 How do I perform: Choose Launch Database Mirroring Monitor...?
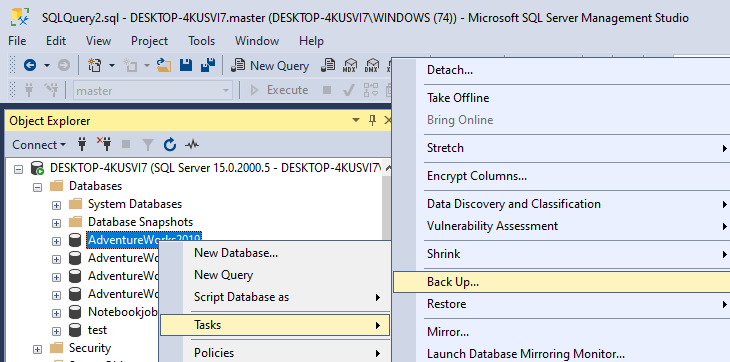561,354
